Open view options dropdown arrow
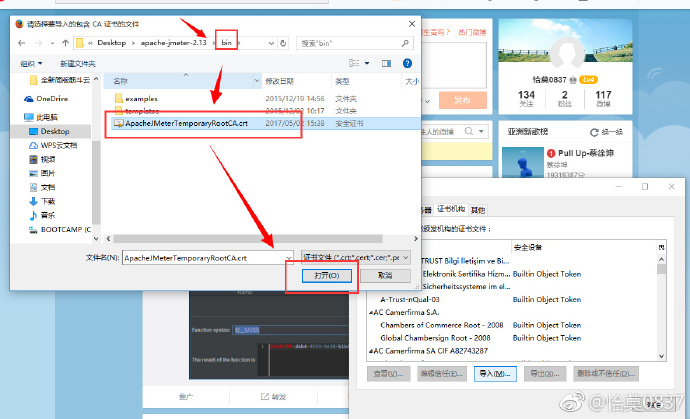This screenshot has height=419, width=690. point(367,63)
